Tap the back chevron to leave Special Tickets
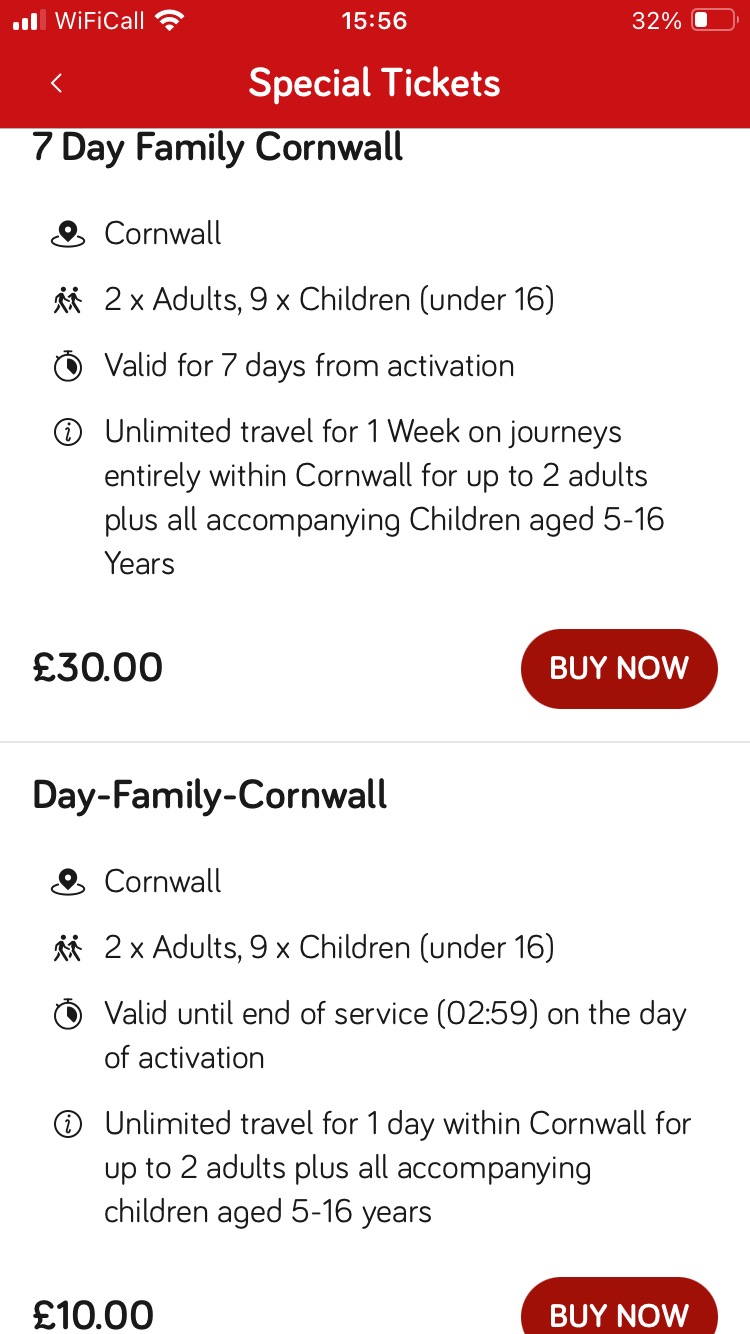 [x=56, y=83]
